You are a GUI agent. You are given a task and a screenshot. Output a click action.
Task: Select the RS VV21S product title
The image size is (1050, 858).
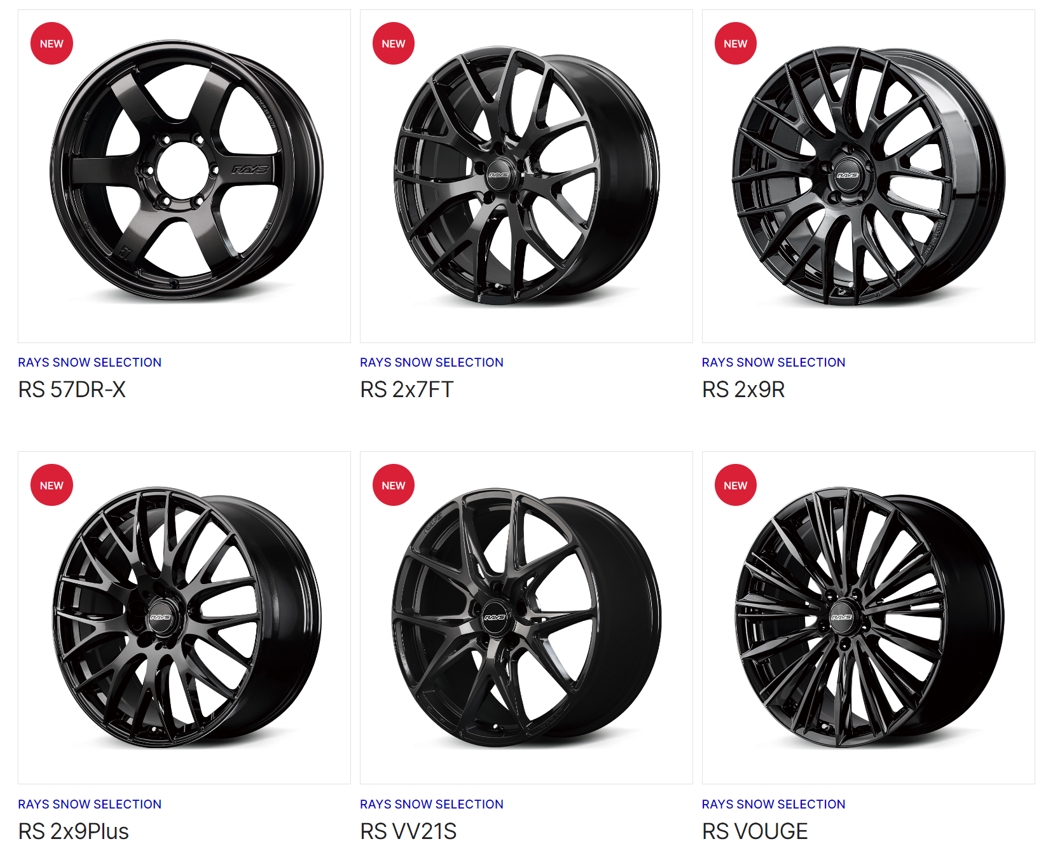[408, 831]
